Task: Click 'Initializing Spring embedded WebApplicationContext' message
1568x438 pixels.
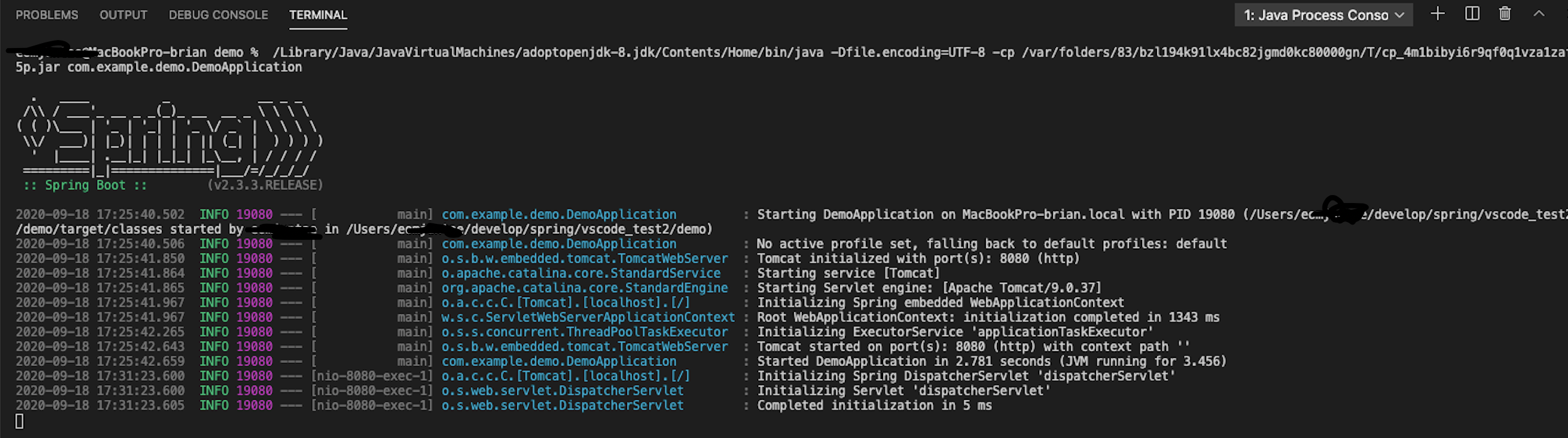Action: coord(940,303)
